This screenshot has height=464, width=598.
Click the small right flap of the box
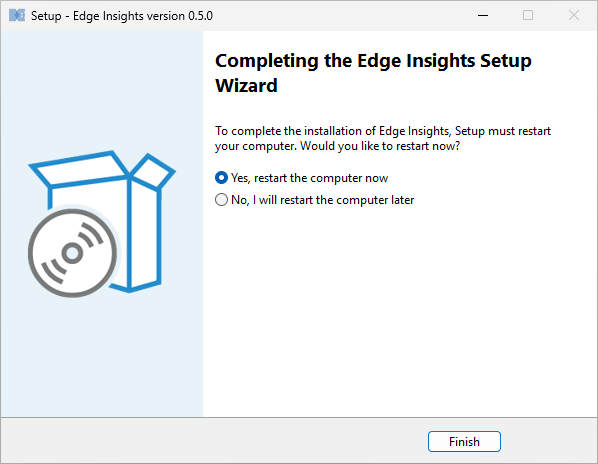(153, 172)
